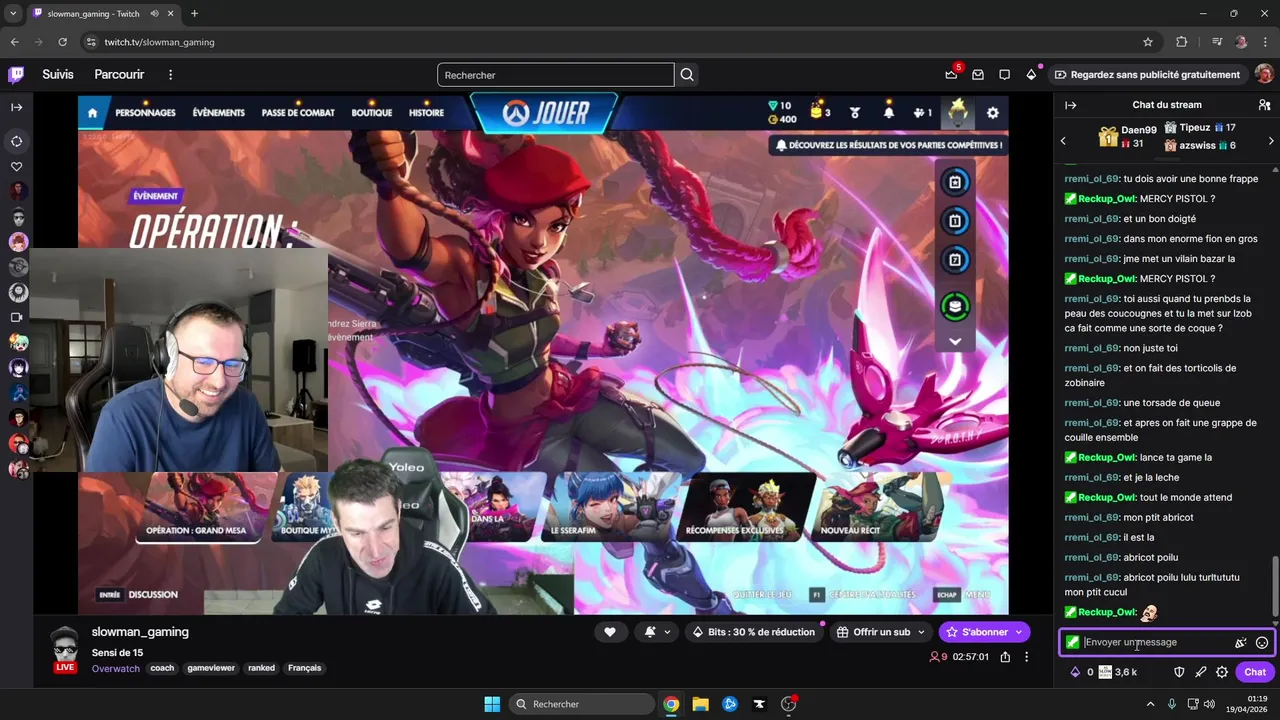Open more options three-dot menu in Twitch nav
Viewport: 1280px width, 720px height.
(x=170, y=75)
